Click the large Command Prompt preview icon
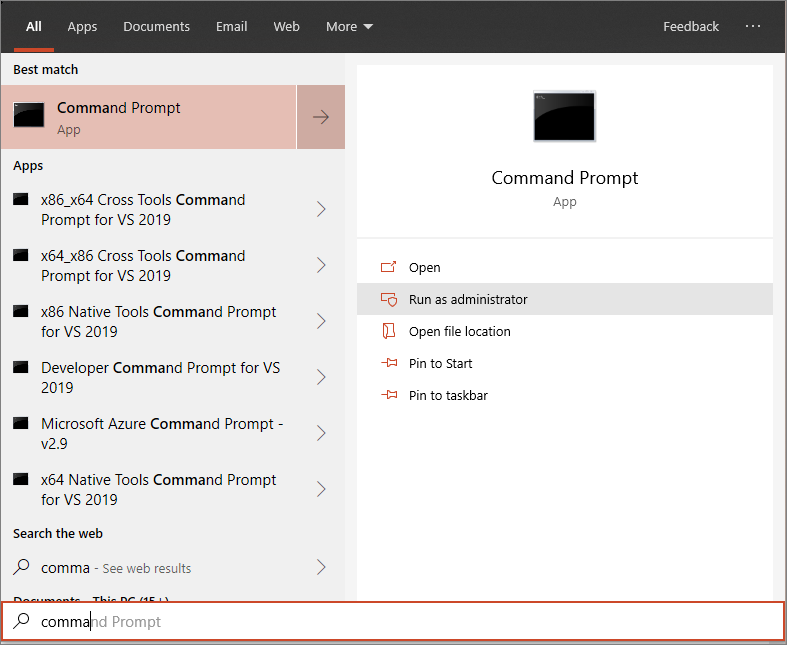 click(x=564, y=116)
